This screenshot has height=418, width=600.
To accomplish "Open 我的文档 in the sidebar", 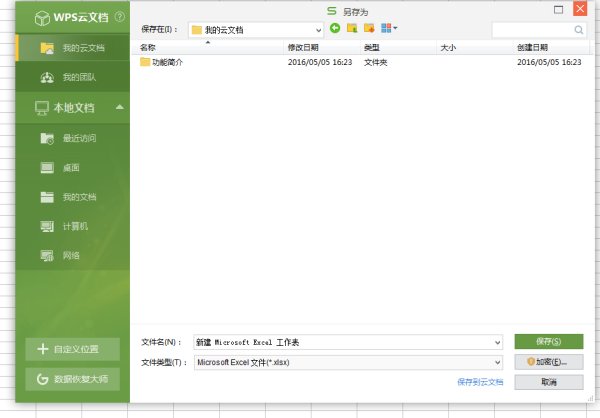I will point(73,197).
